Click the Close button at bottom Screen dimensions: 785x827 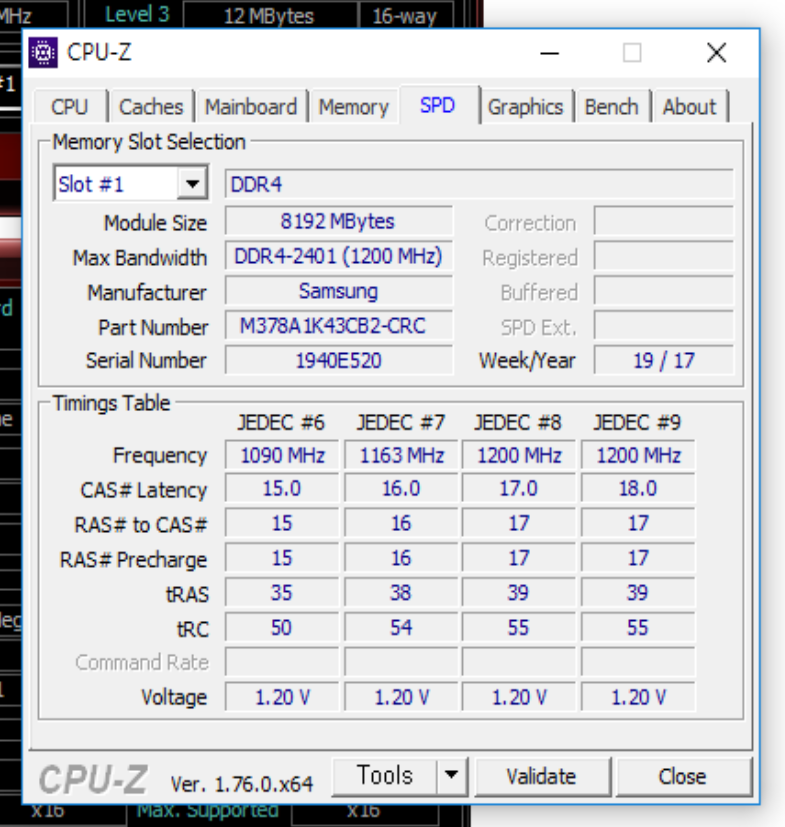(683, 776)
